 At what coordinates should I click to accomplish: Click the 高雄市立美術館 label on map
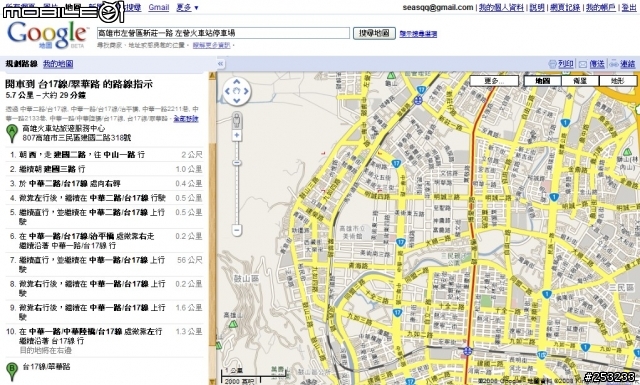[x=352, y=232]
